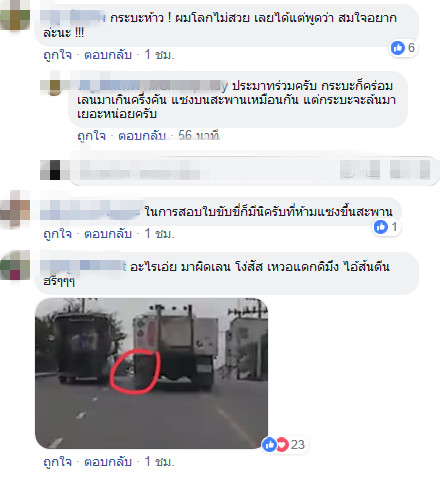The image size is (440, 478).
Task: Like the driving license test comment
Action: [57, 234]
